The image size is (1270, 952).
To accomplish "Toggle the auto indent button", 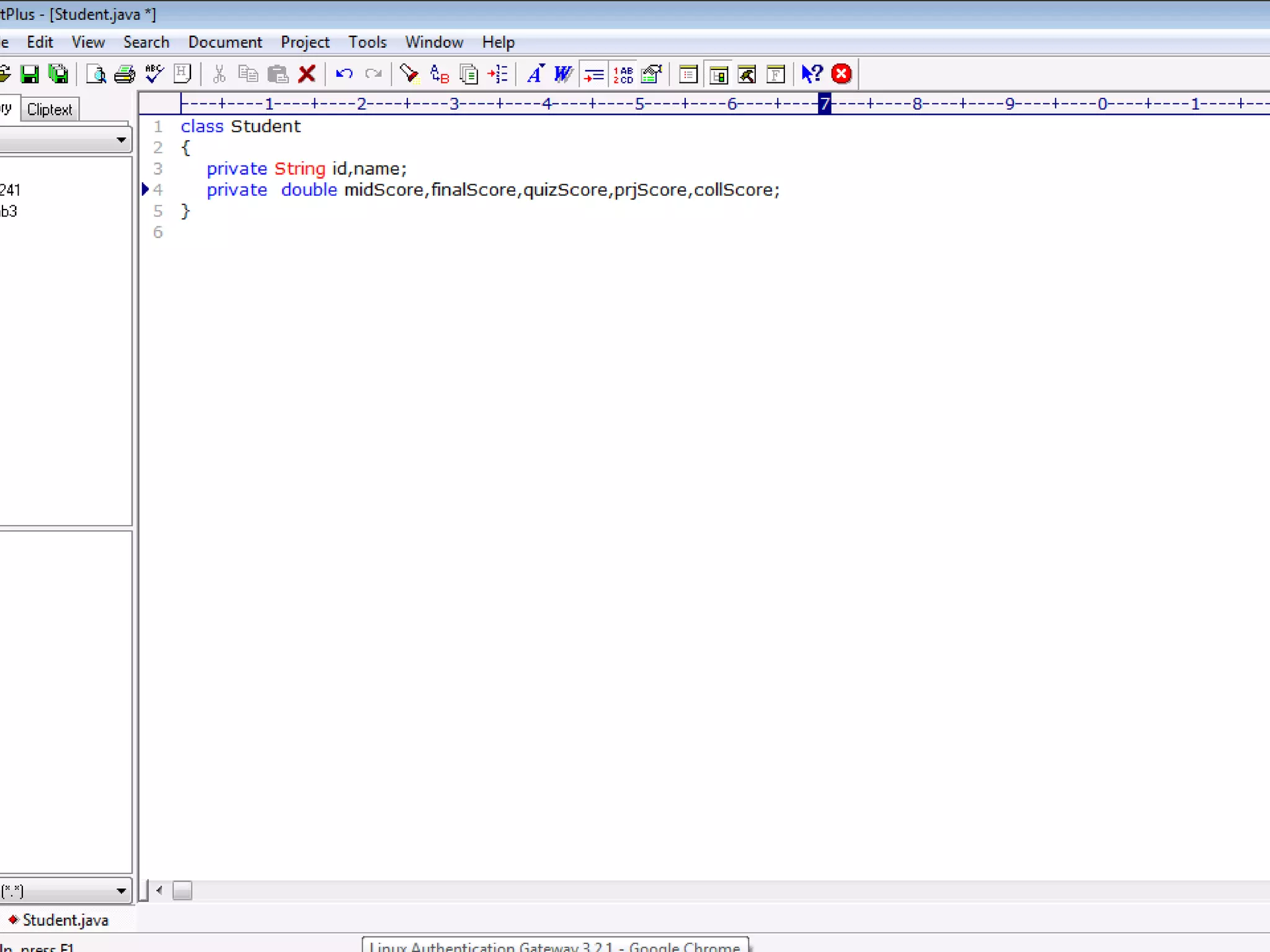I will point(593,74).
